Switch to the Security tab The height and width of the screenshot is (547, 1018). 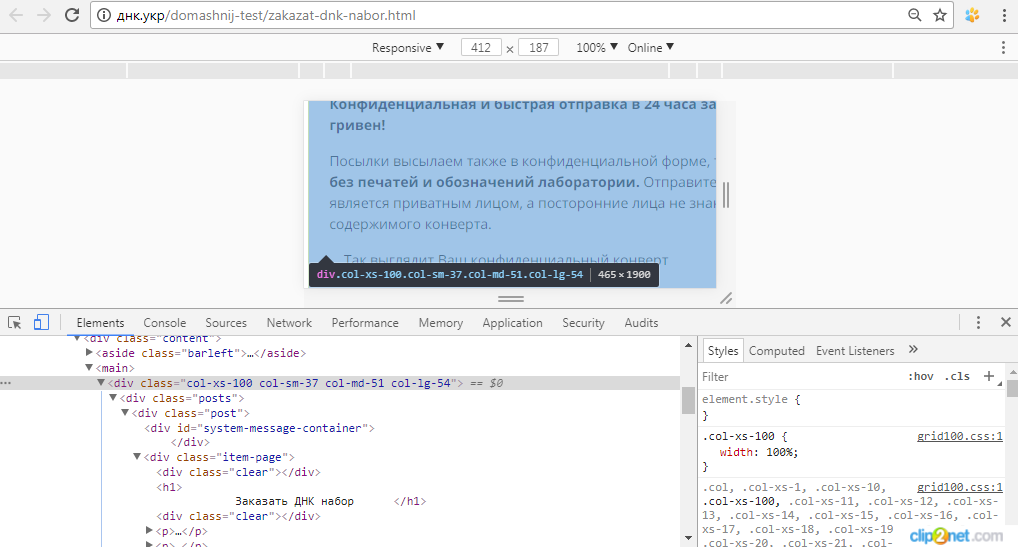click(583, 322)
